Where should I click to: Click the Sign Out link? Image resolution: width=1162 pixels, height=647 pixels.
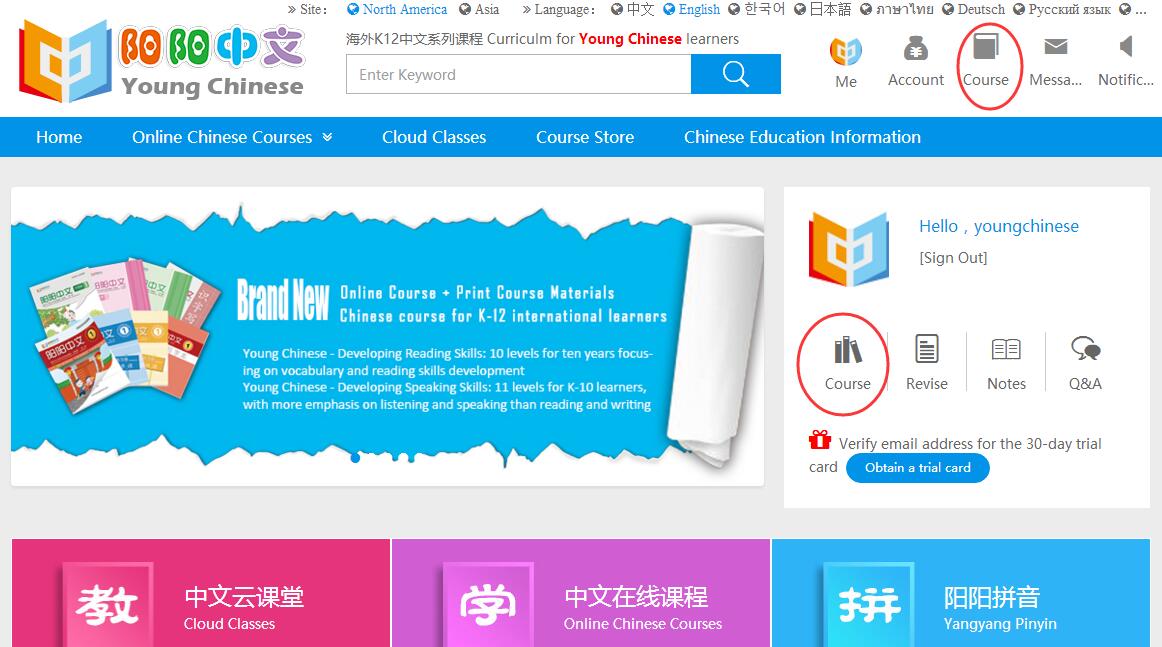[953, 258]
